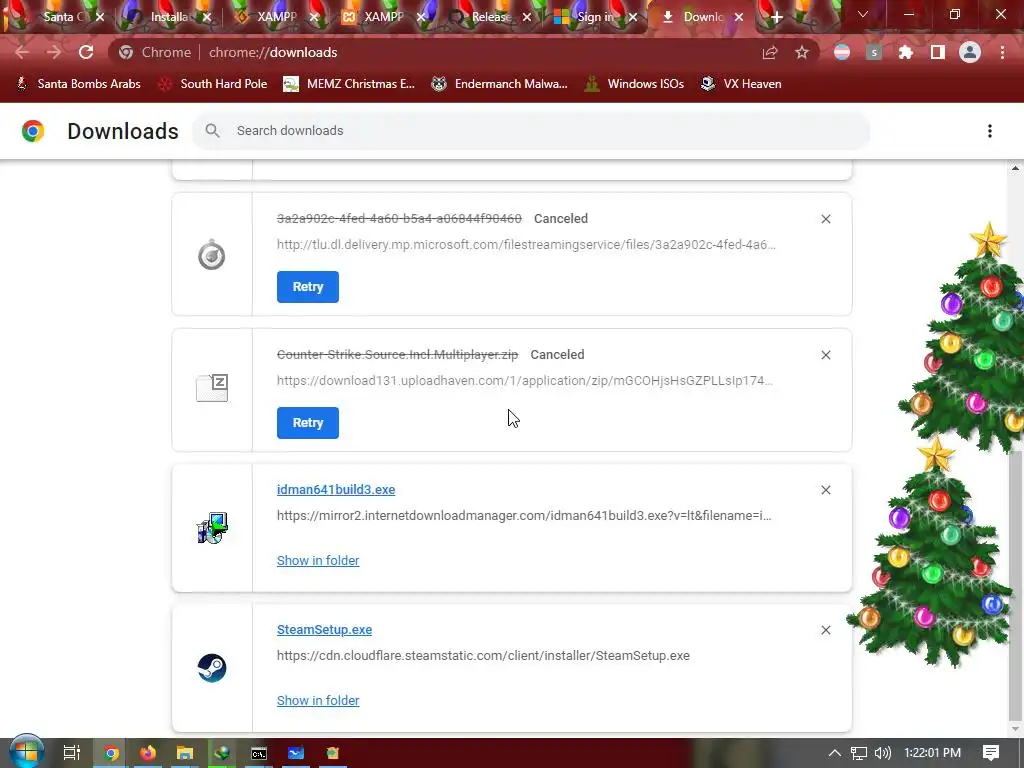Open the notification center icon
Viewport: 1024px width, 768px height.
[991, 753]
